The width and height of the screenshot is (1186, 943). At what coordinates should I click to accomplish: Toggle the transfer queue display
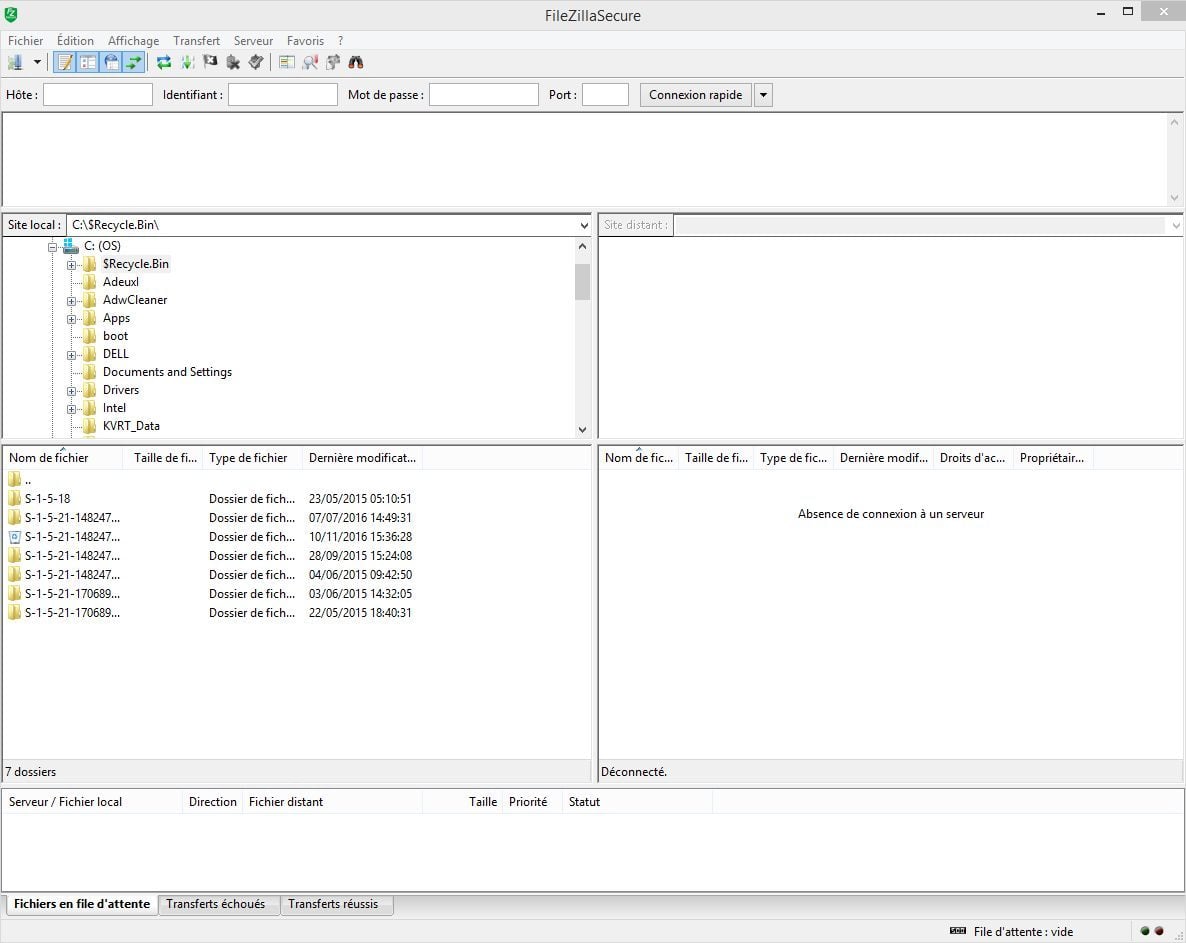pos(134,62)
